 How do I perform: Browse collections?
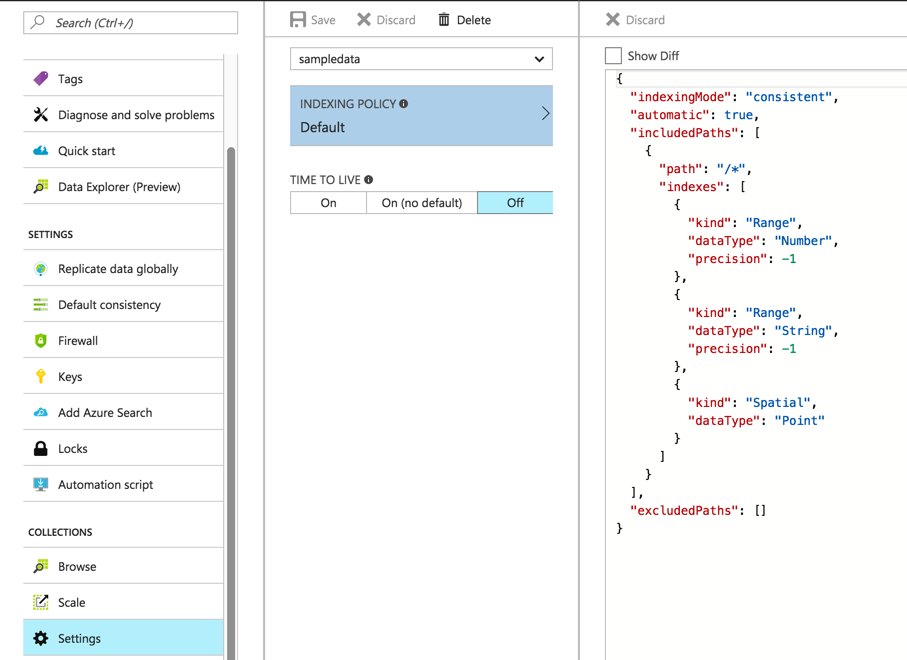pos(123,566)
